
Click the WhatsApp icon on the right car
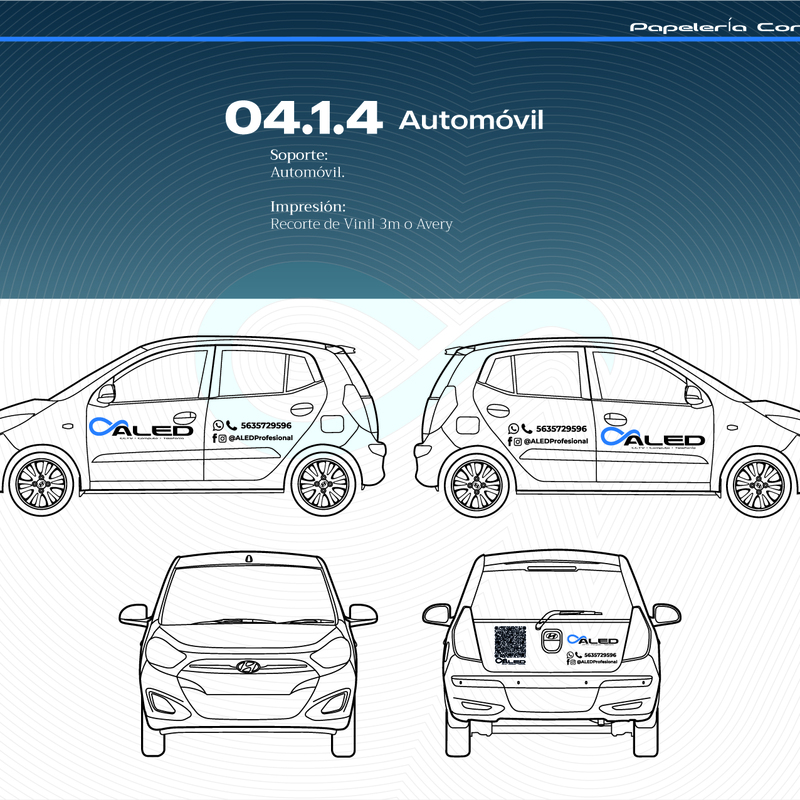pos(513,428)
